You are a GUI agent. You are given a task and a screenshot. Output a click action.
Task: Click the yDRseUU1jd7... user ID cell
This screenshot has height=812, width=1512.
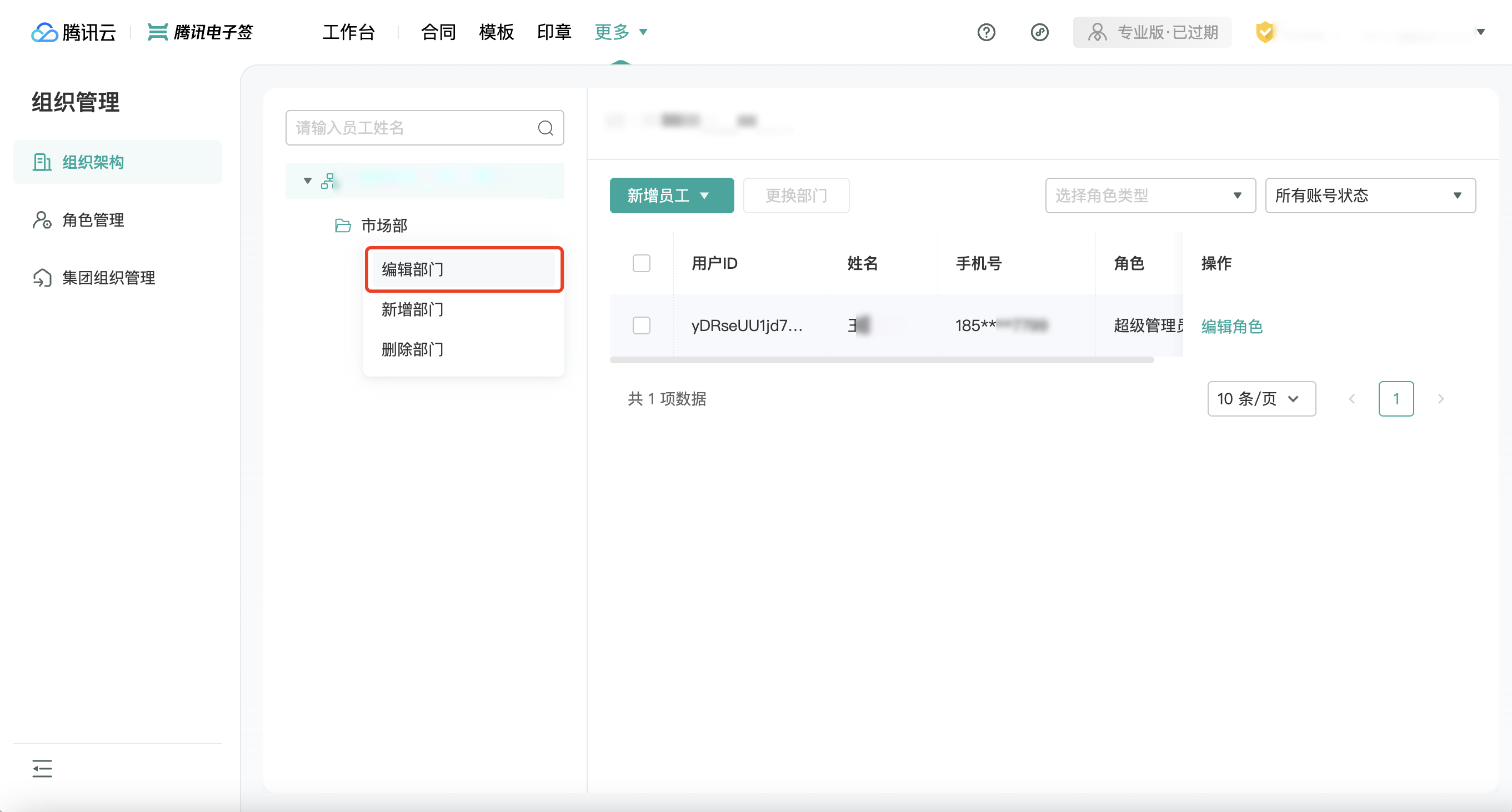(747, 325)
